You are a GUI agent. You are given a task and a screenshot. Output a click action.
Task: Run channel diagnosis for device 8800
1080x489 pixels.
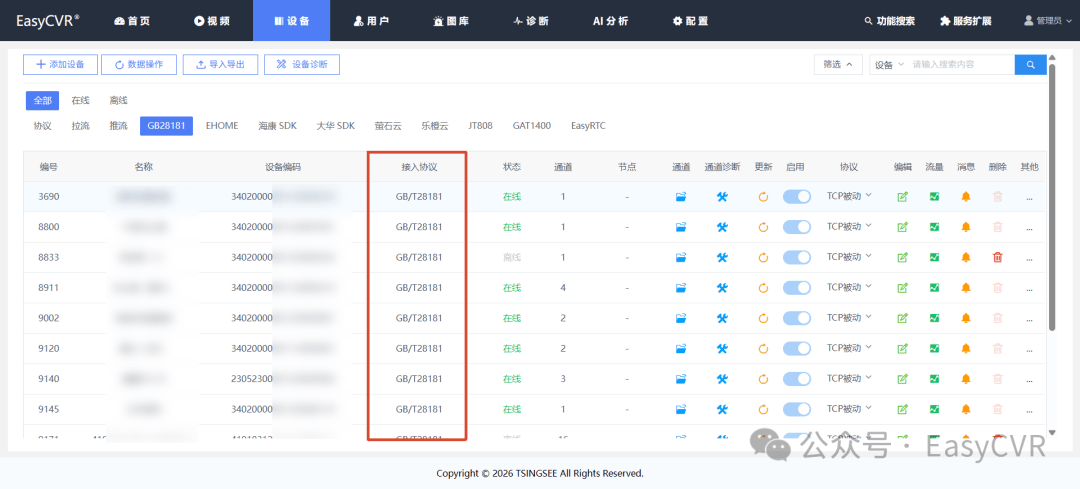click(x=722, y=227)
